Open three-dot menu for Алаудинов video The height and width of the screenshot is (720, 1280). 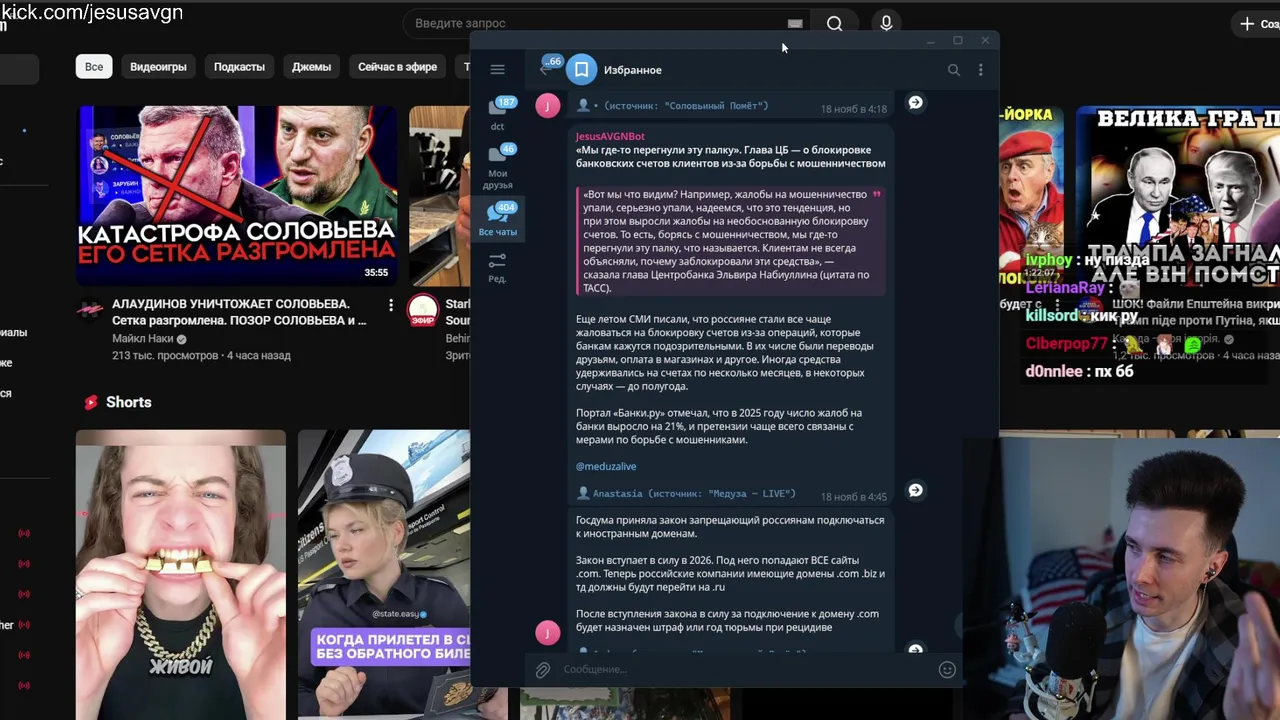[x=391, y=305]
